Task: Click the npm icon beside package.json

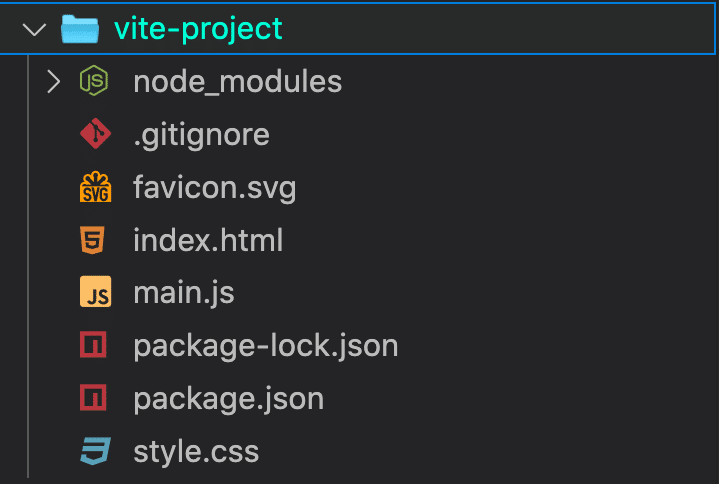Action: [93, 397]
